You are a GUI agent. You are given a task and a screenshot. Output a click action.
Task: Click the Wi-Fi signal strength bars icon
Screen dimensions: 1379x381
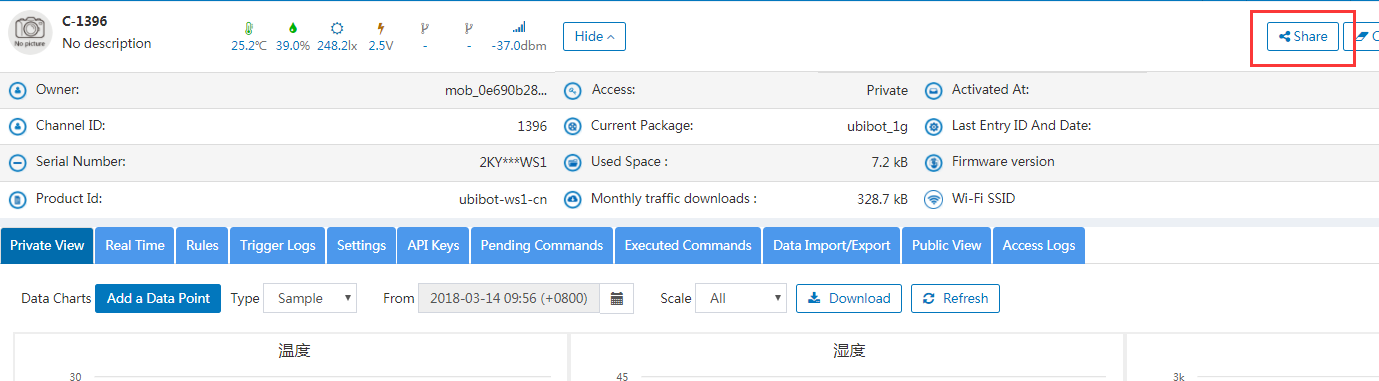click(x=518, y=28)
